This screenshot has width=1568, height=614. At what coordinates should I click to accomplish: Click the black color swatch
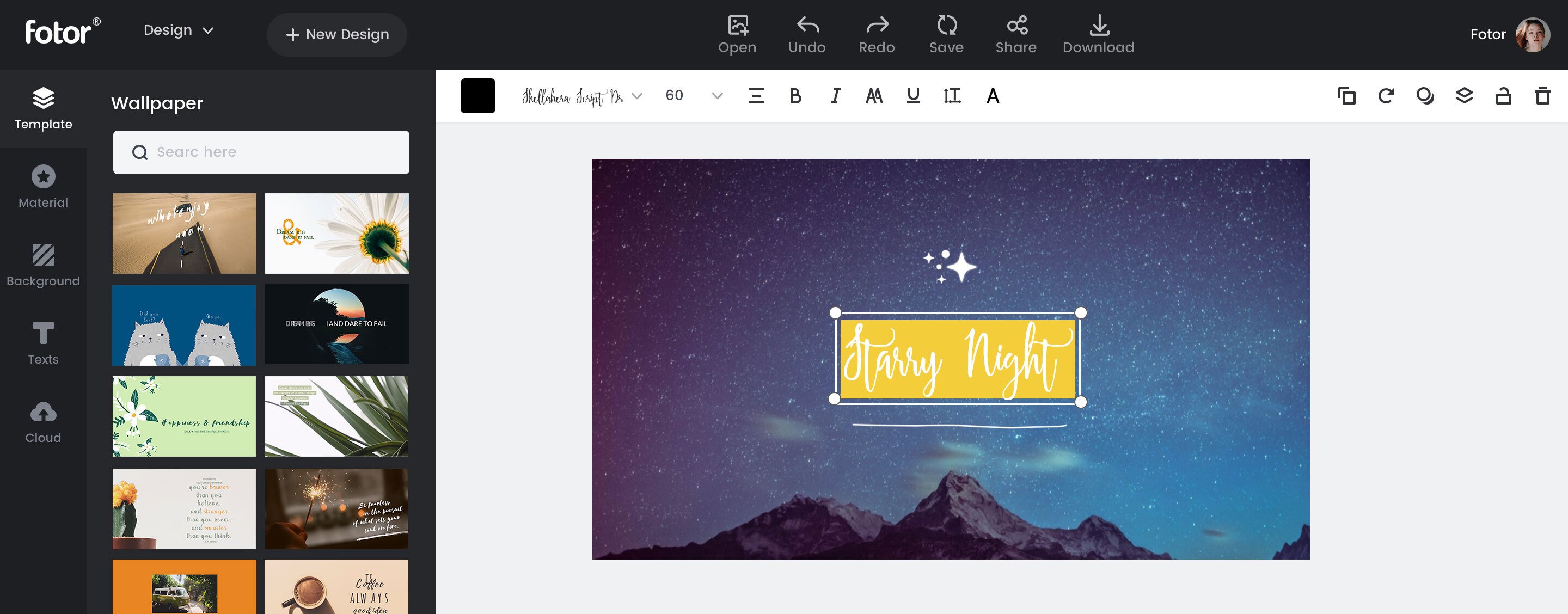478,95
